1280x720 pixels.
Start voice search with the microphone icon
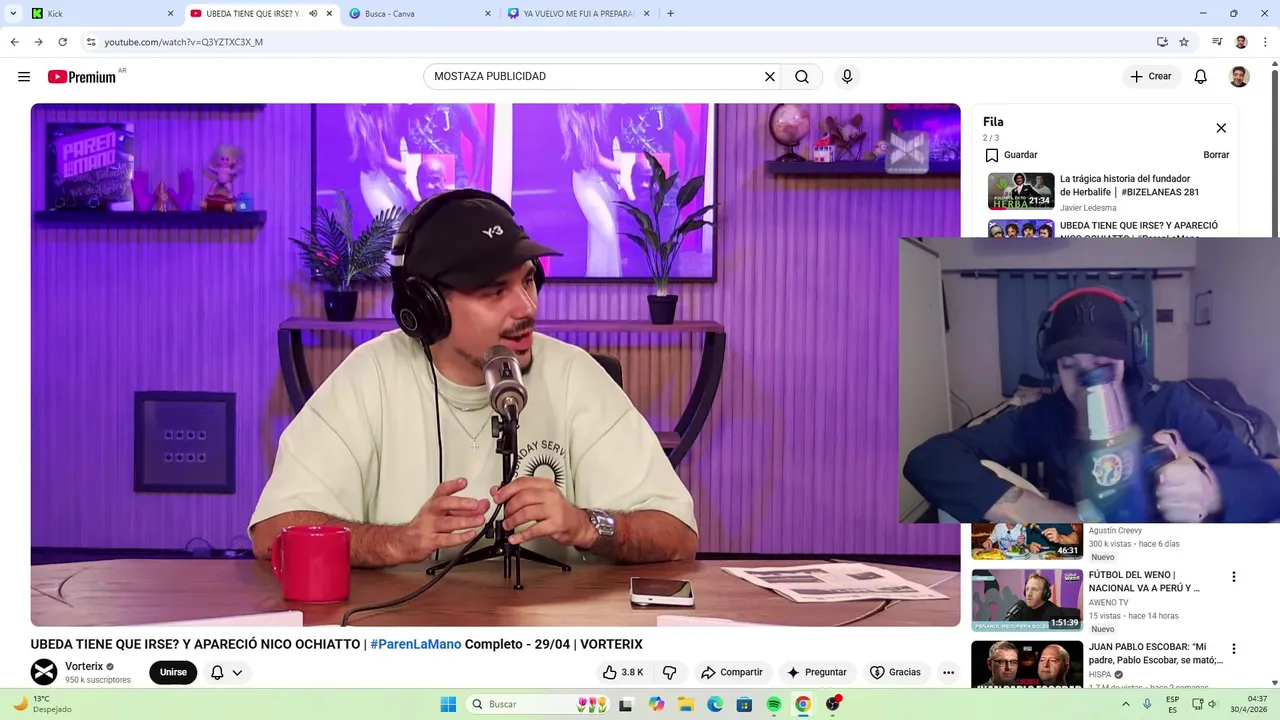(x=847, y=77)
